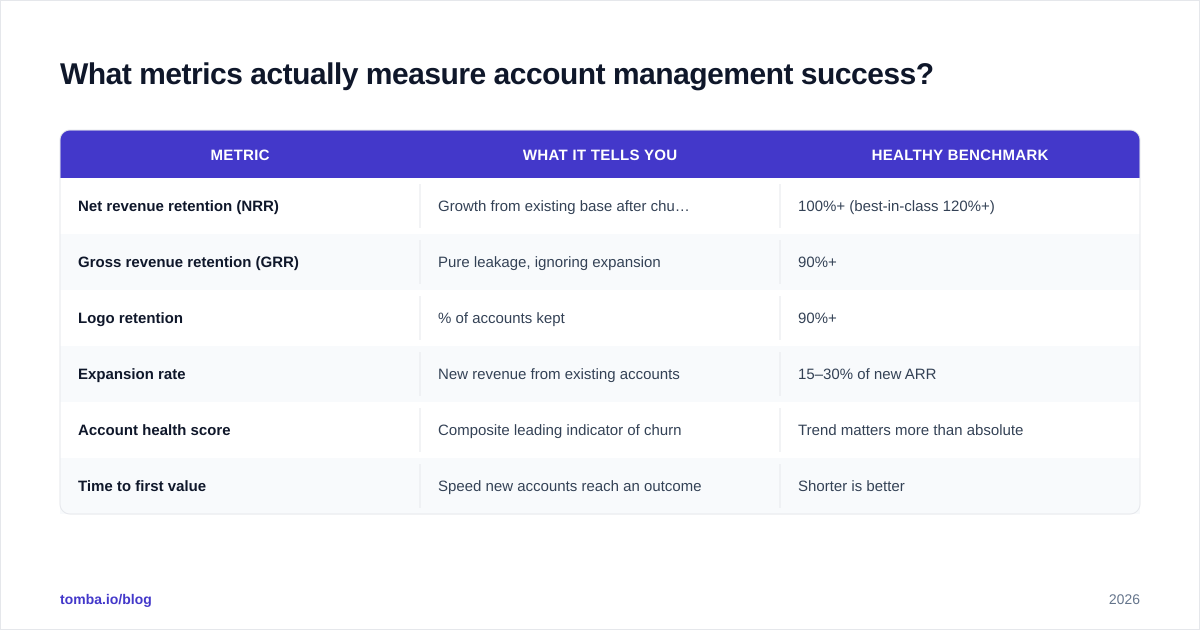1200x630 pixels.
Task: Click the 90%+ benchmark for Logo retention
Action: (960, 318)
